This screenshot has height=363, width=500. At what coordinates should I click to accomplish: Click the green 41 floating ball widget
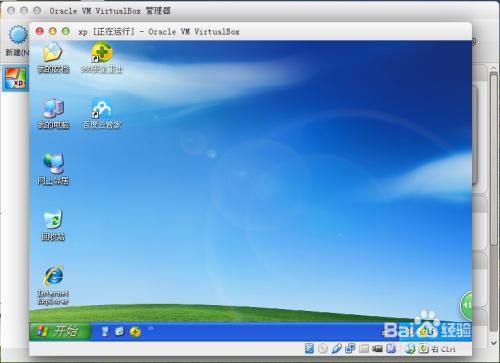[466, 305]
